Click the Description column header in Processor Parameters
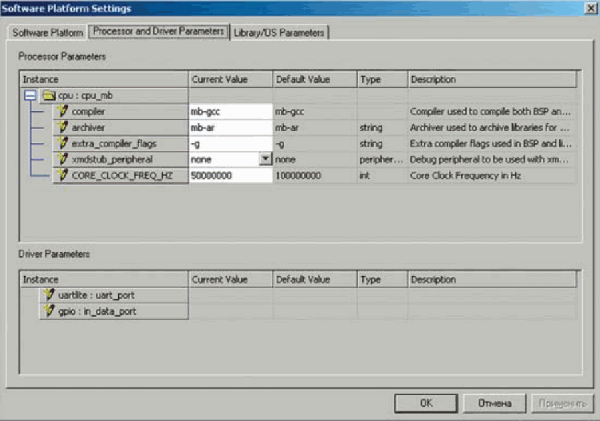Screen dimensions: 600x421 (490, 79)
